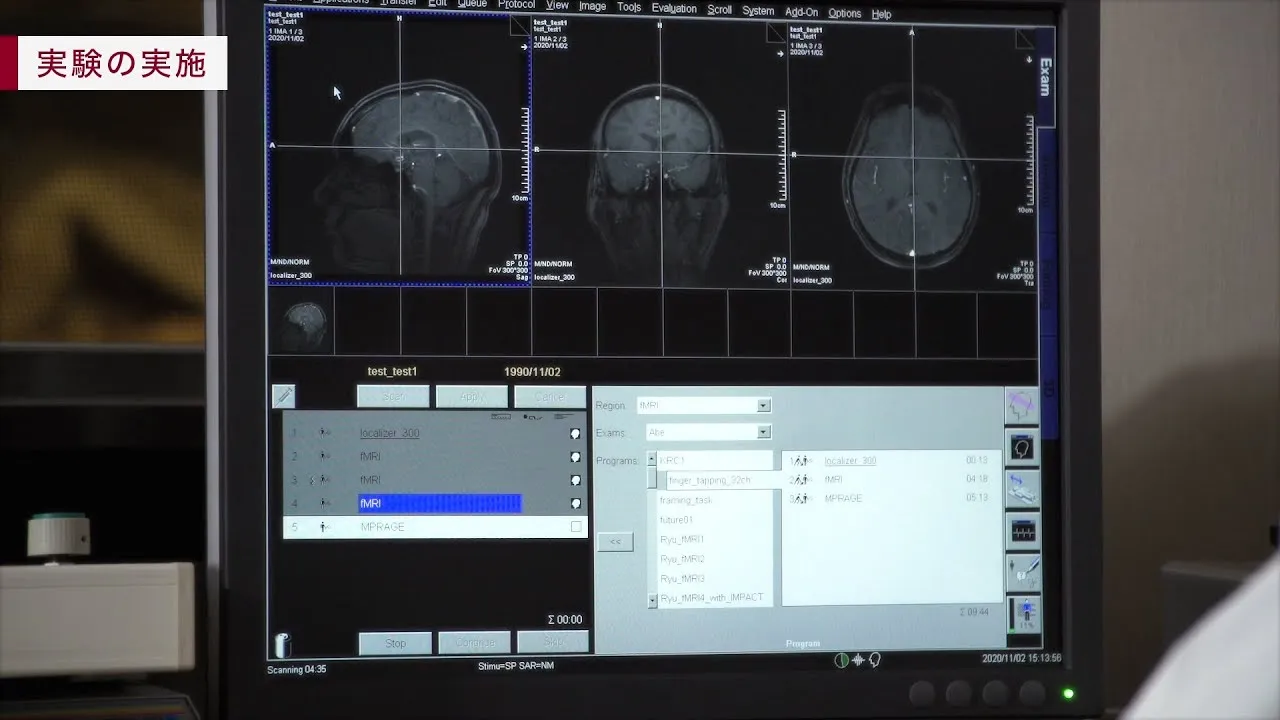
Task: Click the head marker on queue row 2 fMRI
Action: [575, 456]
